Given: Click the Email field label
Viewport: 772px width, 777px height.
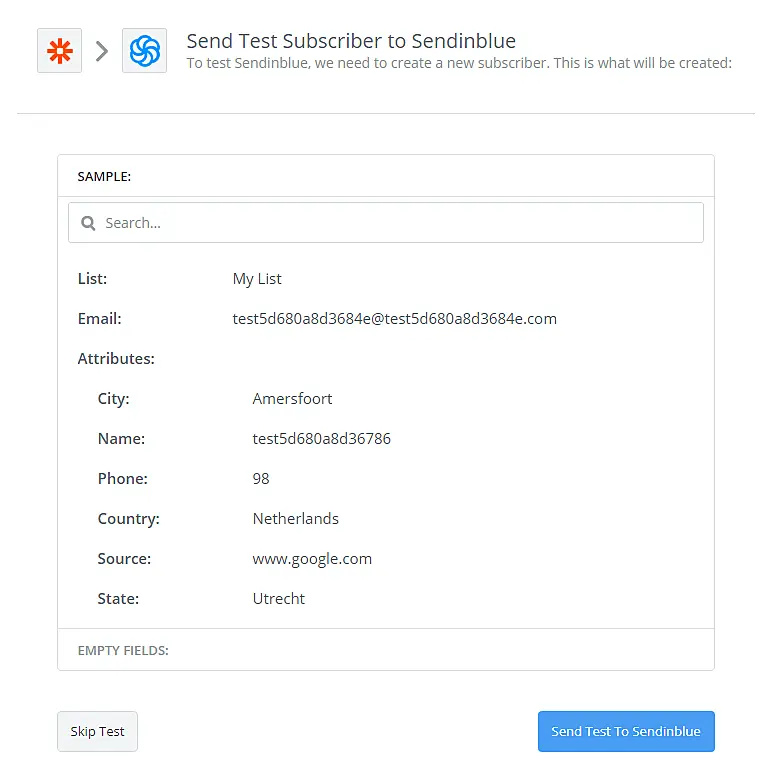Looking at the screenshot, I should (99, 319).
